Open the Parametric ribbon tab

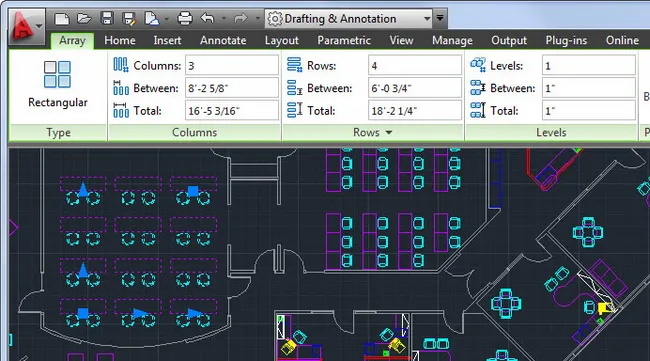(344, 40)
